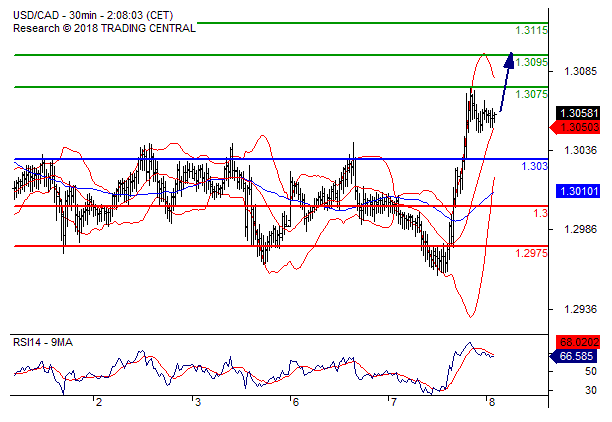Click the 1.2986 price axis value
Viewport: 612px width, 422px height.
tap(580, 229)
